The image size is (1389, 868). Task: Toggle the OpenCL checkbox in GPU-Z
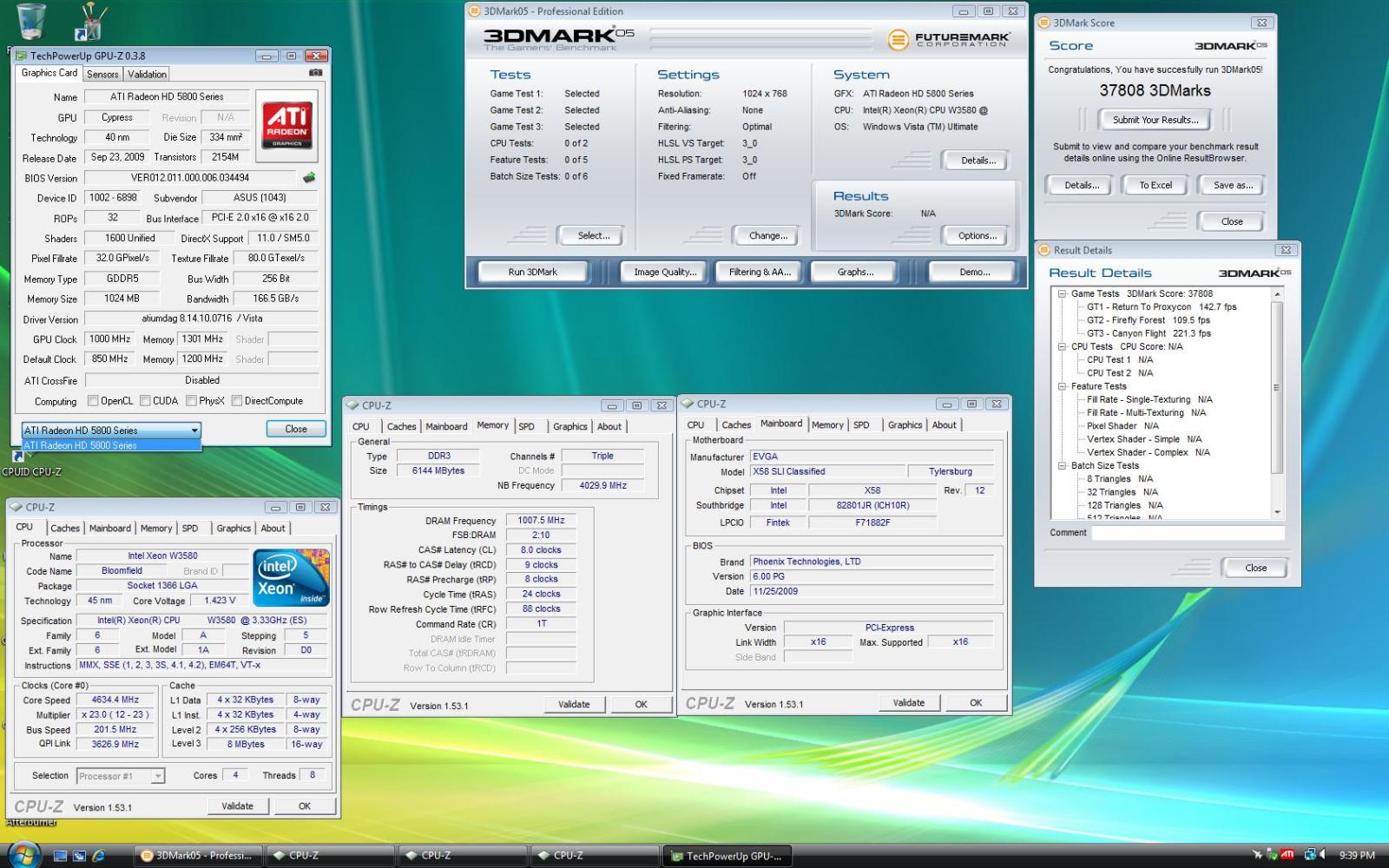click(x=93, y=401)
